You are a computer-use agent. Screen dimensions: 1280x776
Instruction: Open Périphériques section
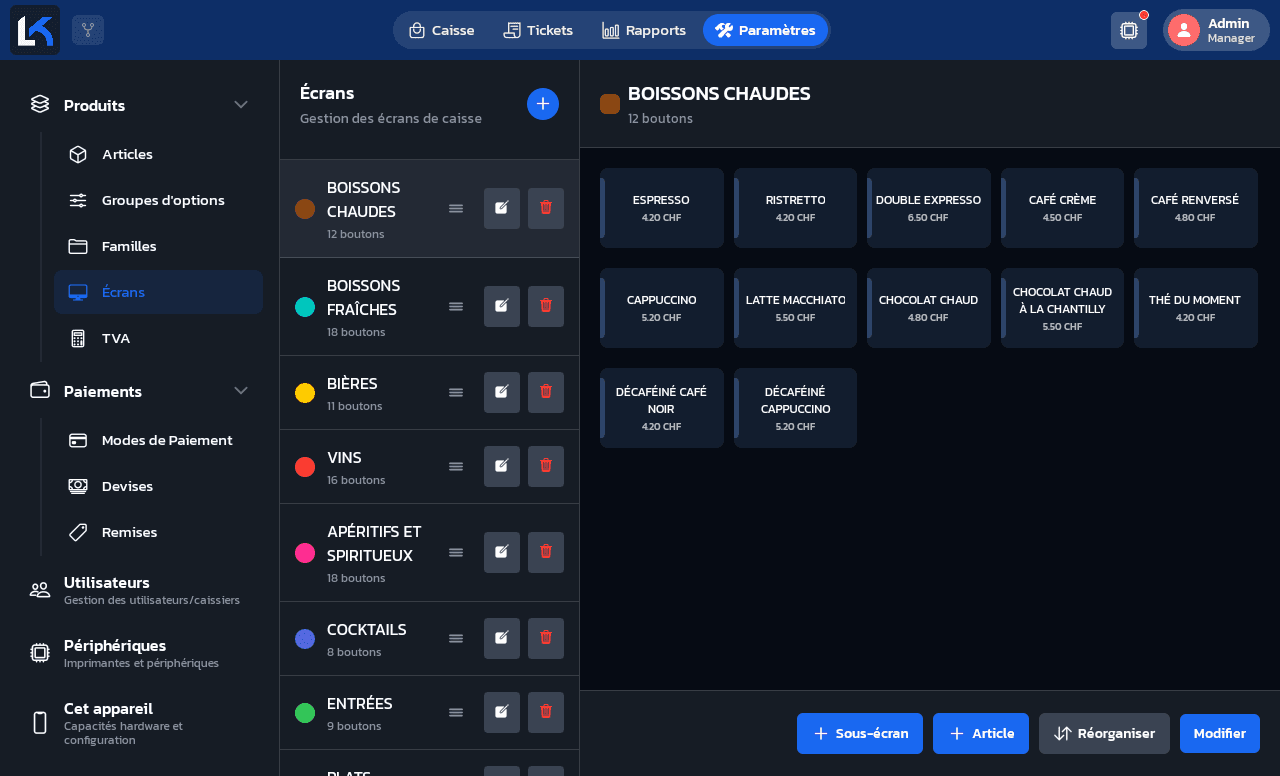click(x=140, y=653)
